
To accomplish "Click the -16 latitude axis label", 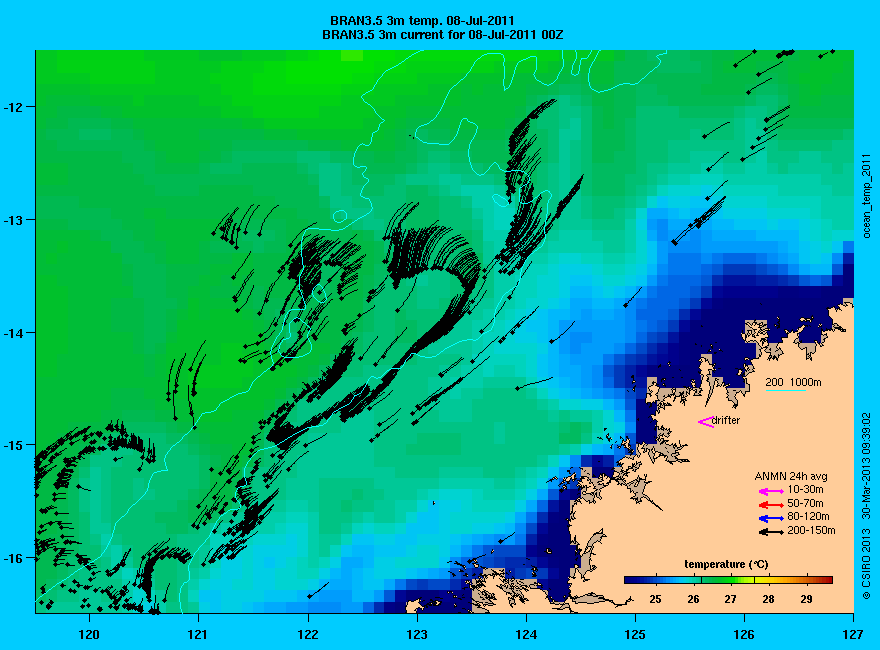I will pyautogui.click(x=12, y=558).
